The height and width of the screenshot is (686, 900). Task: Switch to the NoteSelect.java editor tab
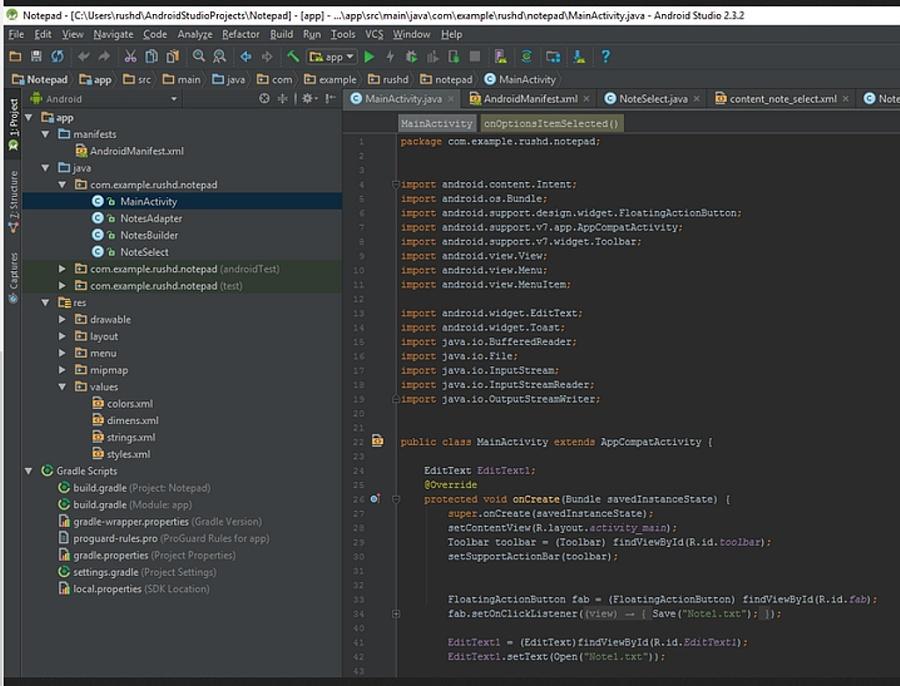click(x=653, y=99)
